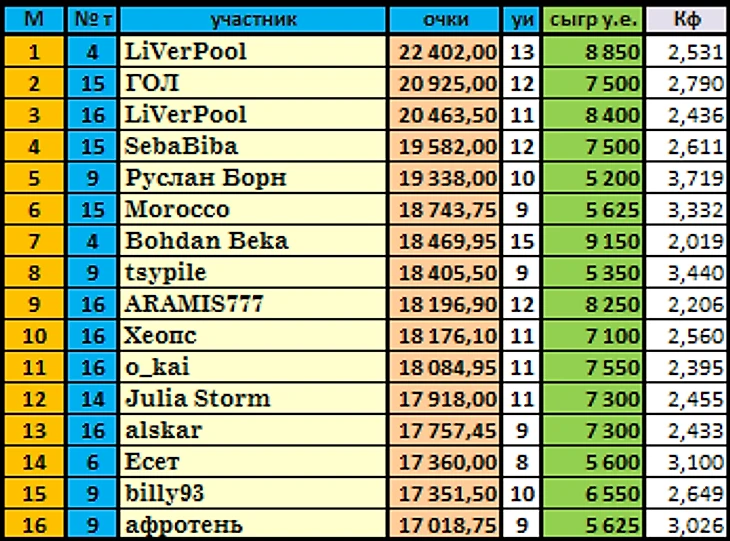Select the coefficient cell 3,719
730x541 pixels.
click(x=688, y=178)
